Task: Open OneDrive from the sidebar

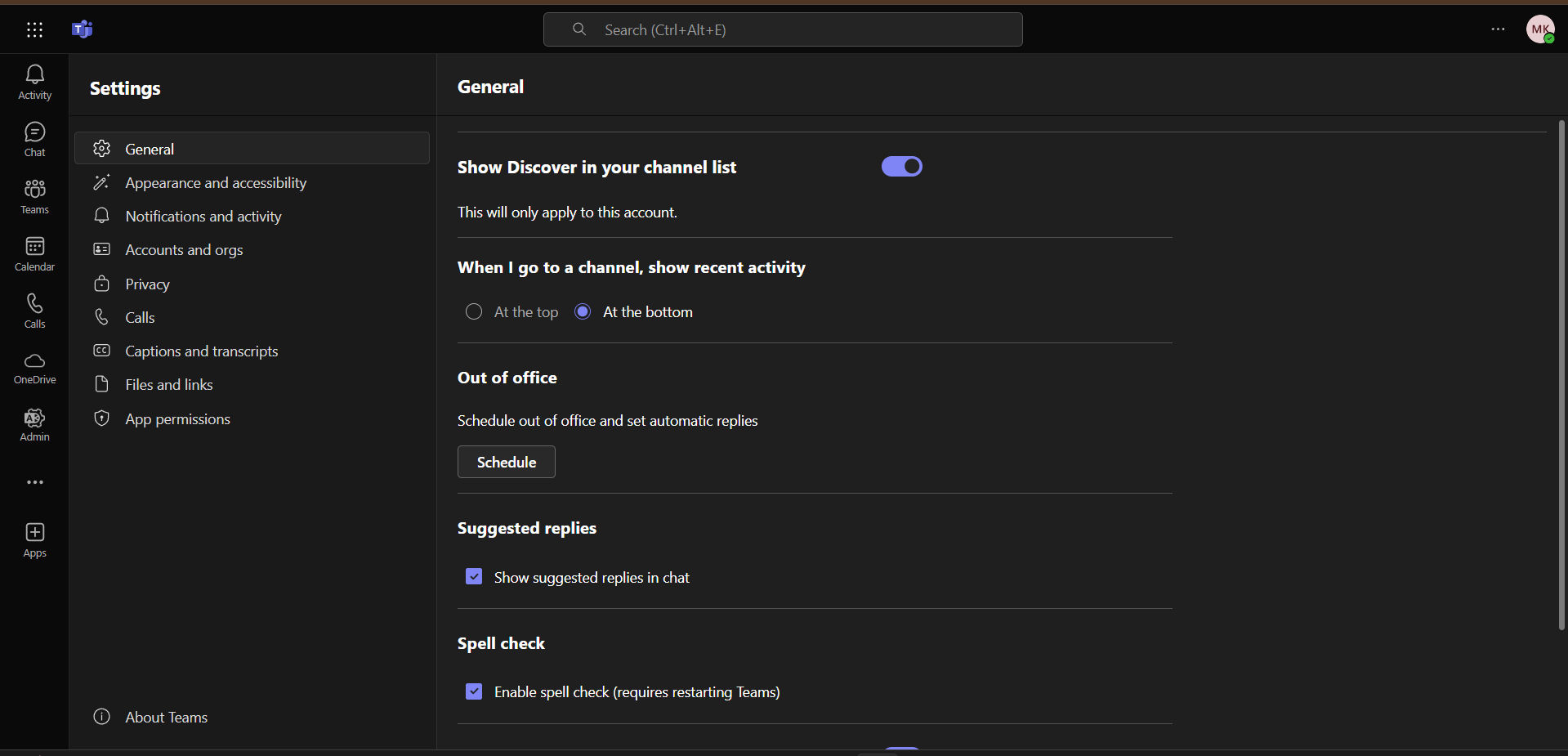Action: click(34, 369)
